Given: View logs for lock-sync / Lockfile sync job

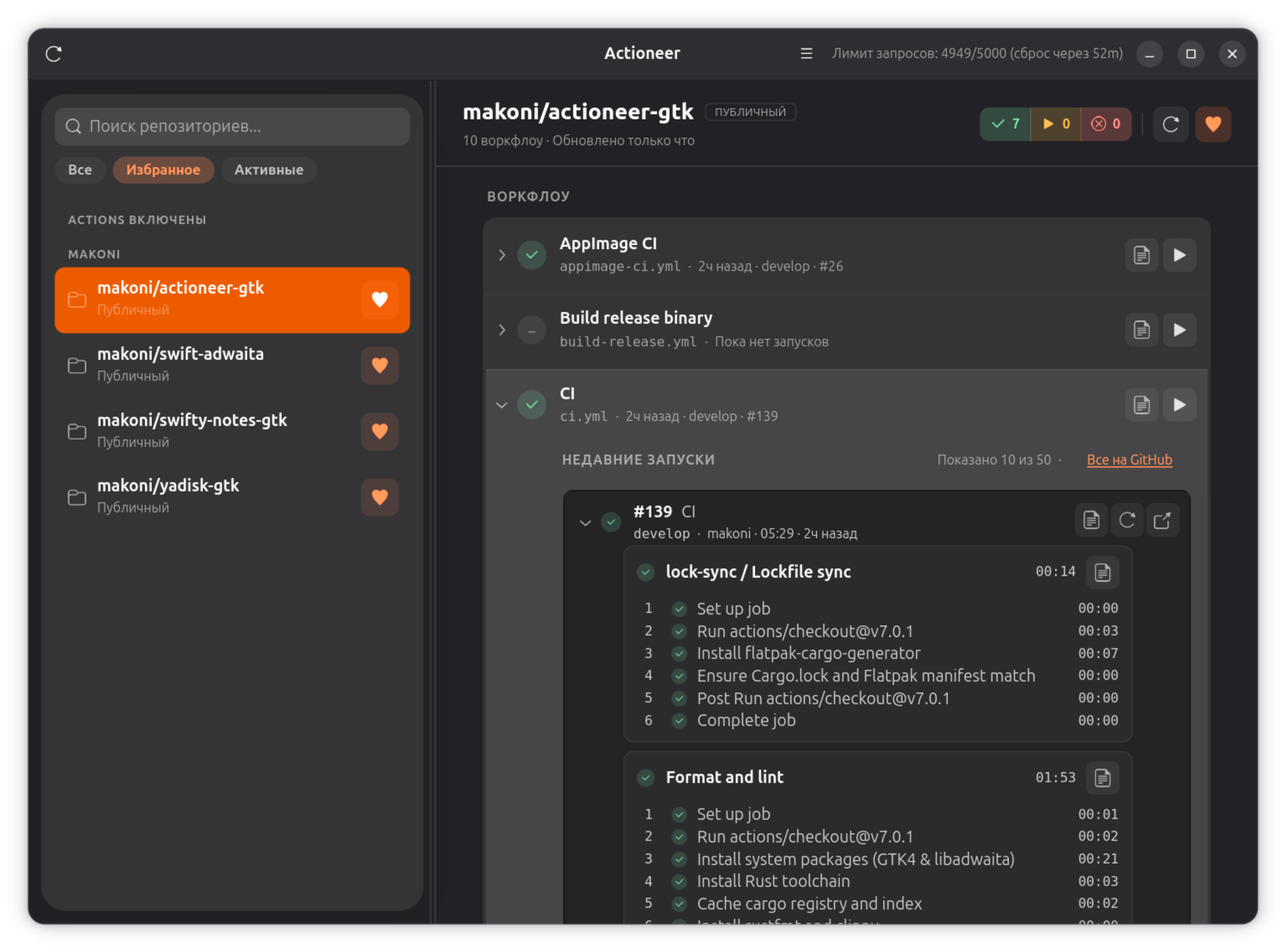Looking at the screenshot, I should (1102, 572).
